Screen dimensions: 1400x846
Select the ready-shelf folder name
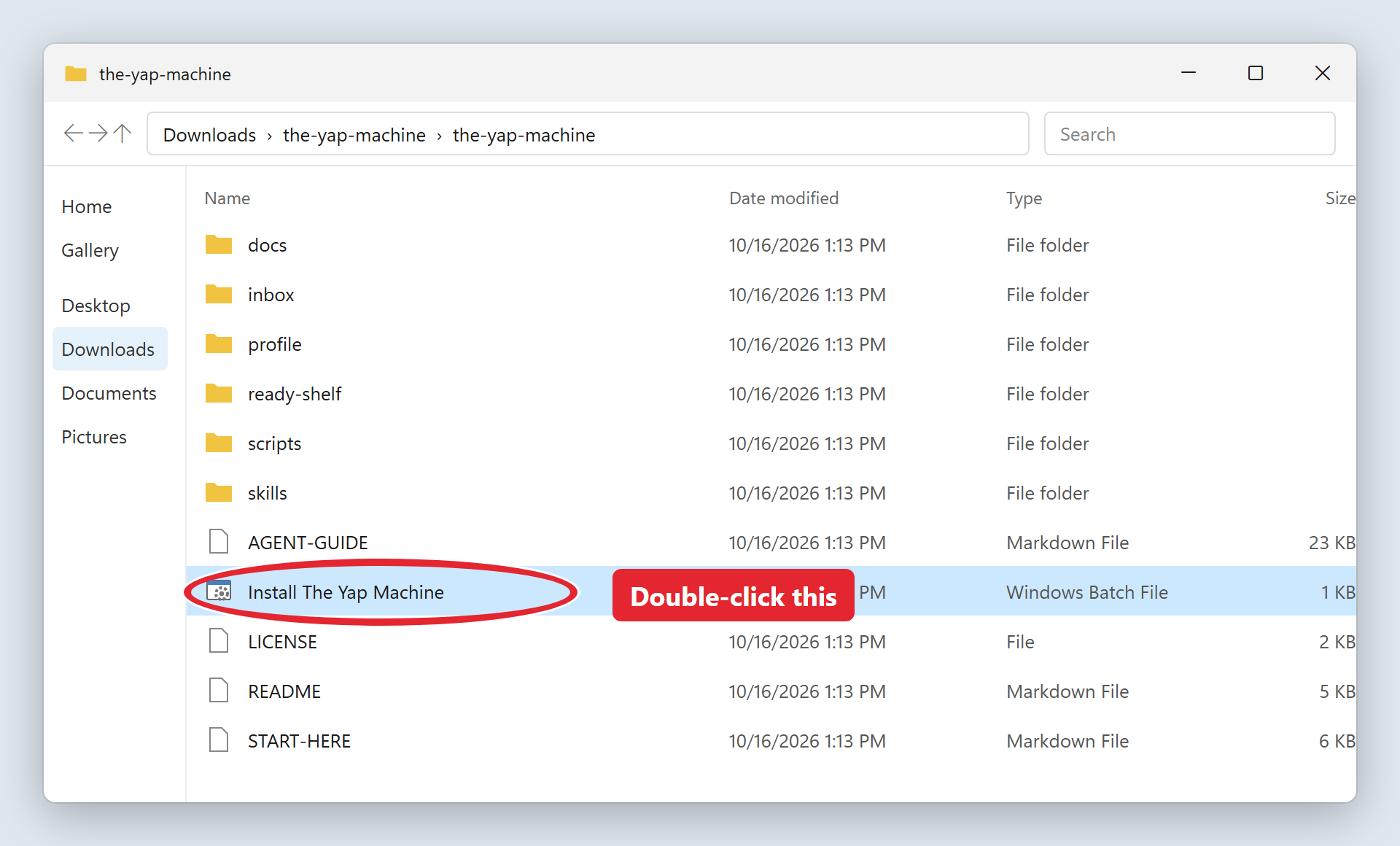click(x=295, y=394)
